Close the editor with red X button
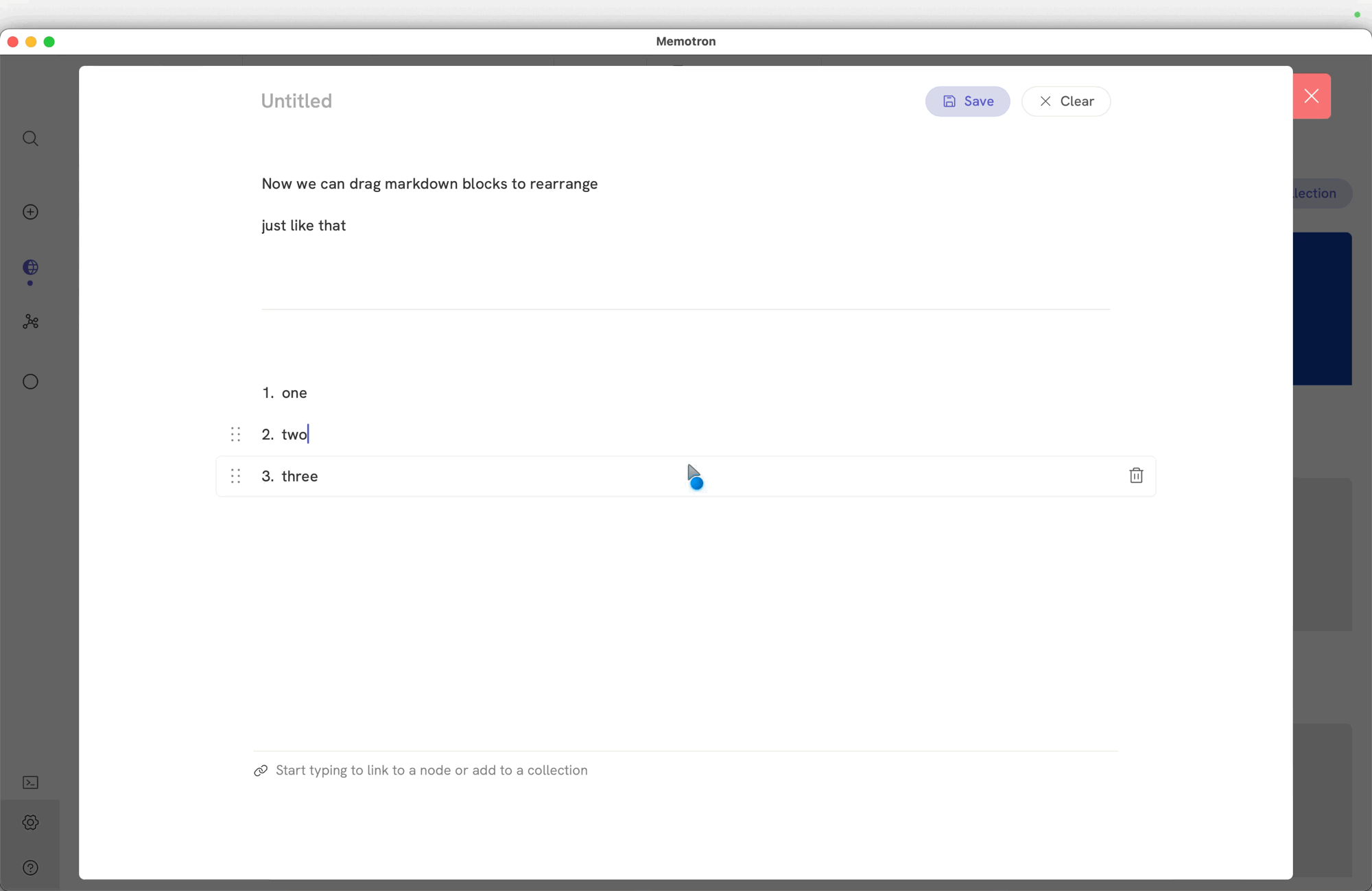1372x891 pixels. (1311, 96)
